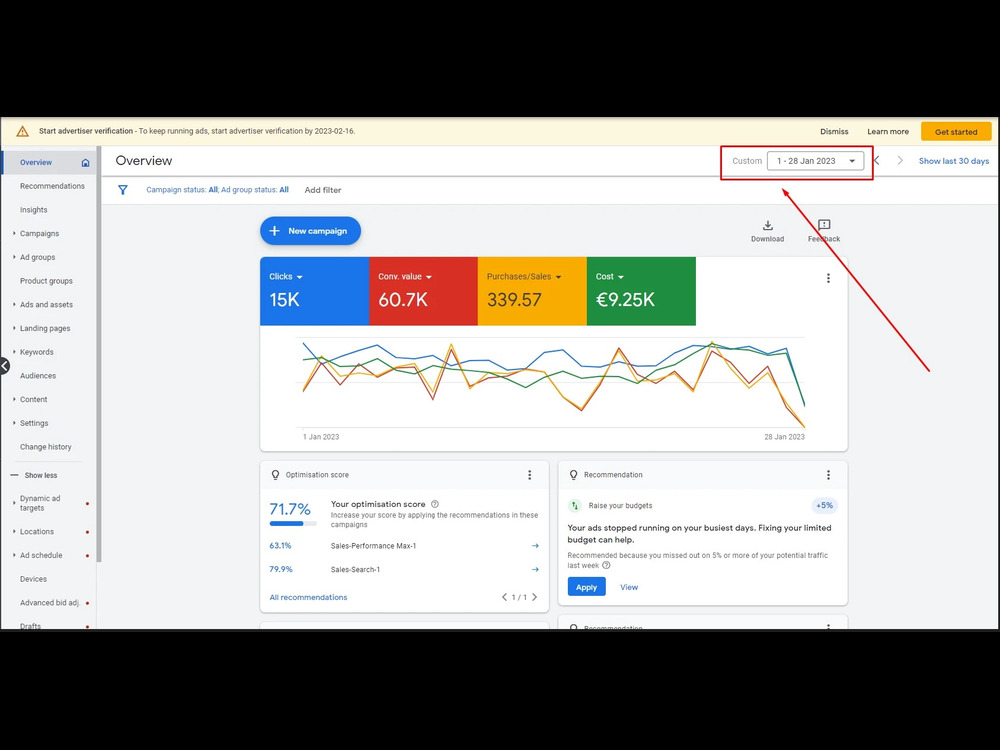Open Audiences in the sidebar
The height and width of the screenshot is (750, 1000).
38,376
